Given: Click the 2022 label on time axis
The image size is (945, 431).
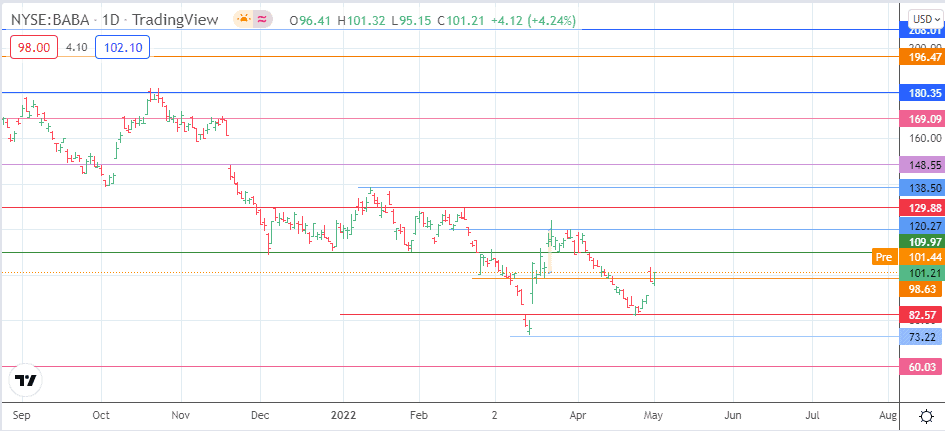Looking at the screenshot, I should [x=343, y=415].
